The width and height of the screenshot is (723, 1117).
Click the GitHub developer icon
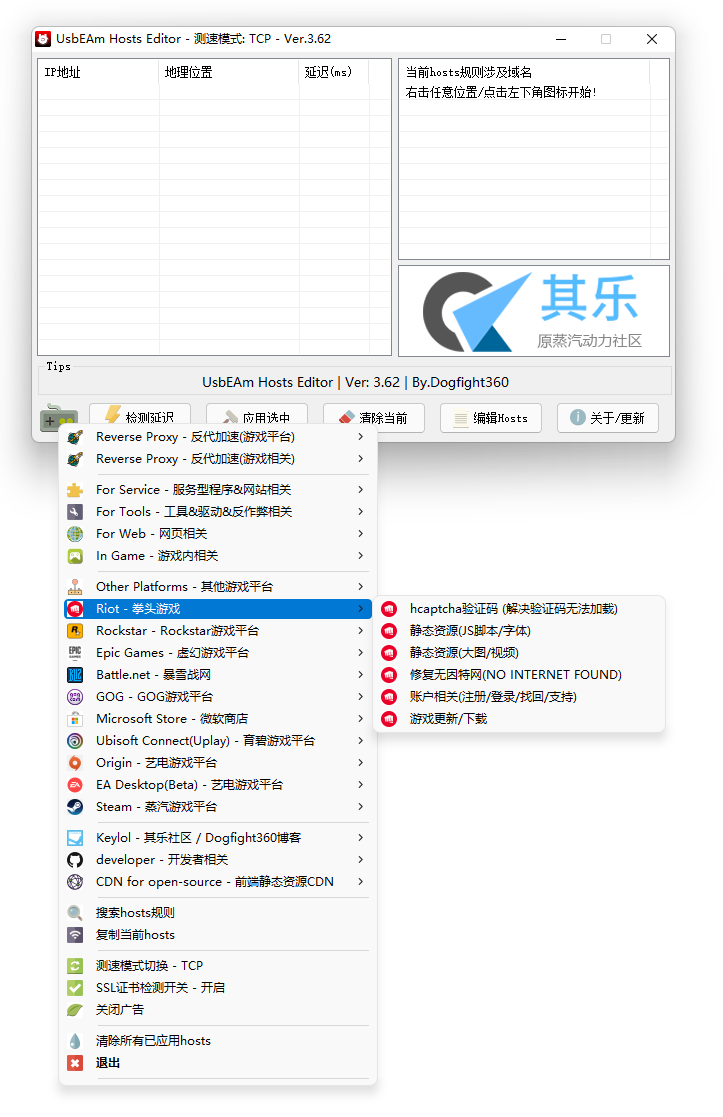(x=75, y=860)
